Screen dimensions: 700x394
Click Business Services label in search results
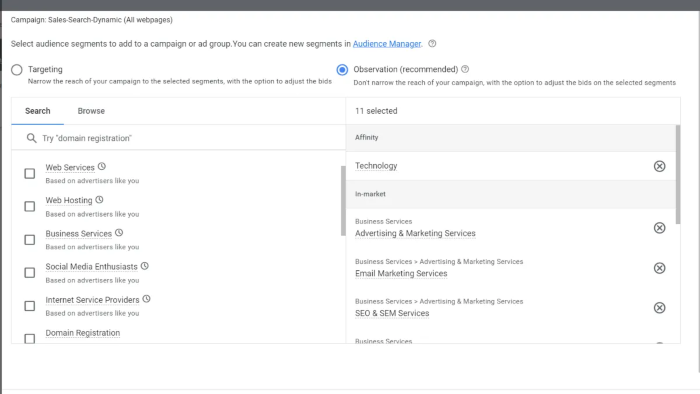point(79,234)
